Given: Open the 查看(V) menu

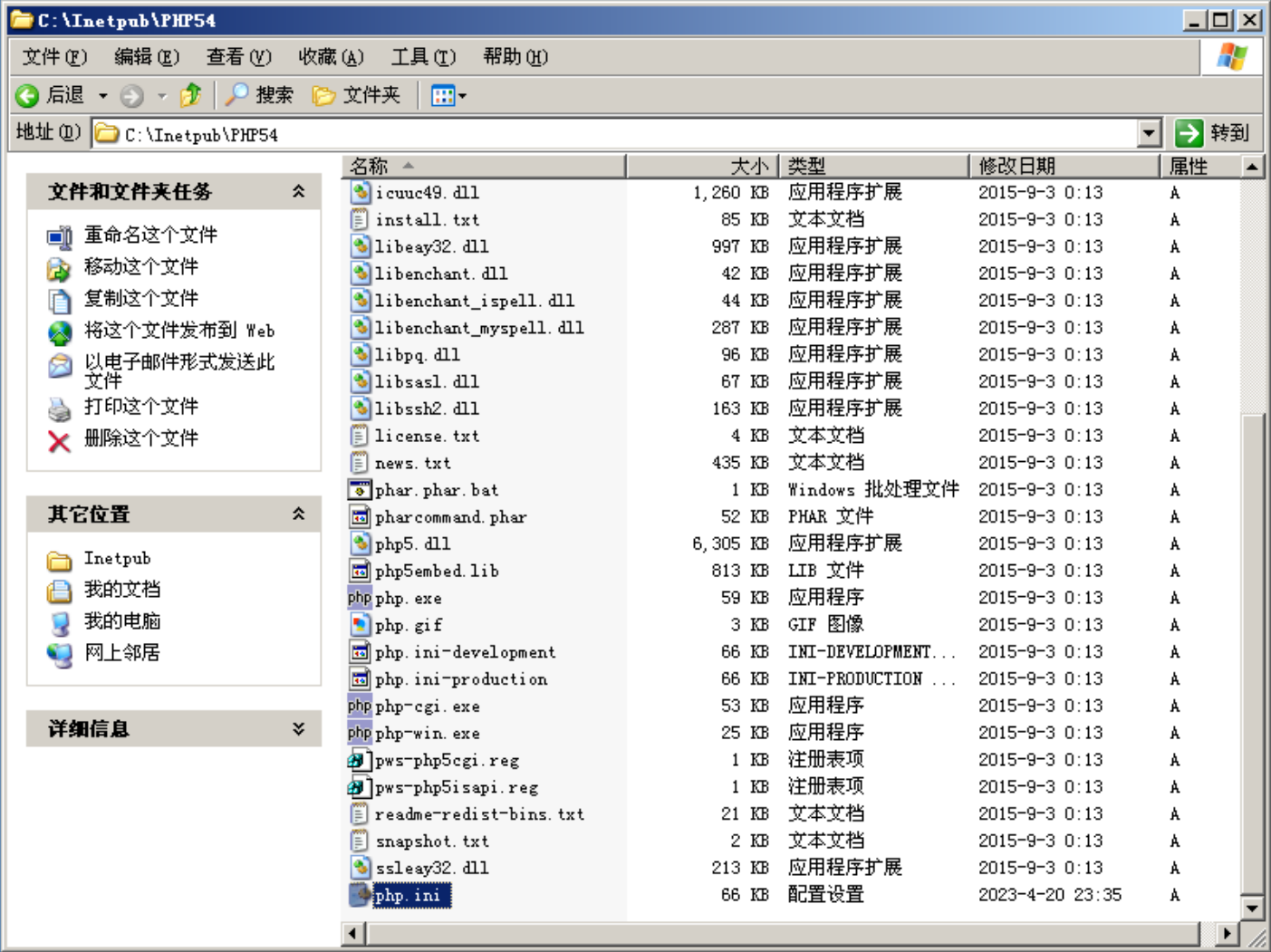Looking at the screenshot, I should click(239, 57).
